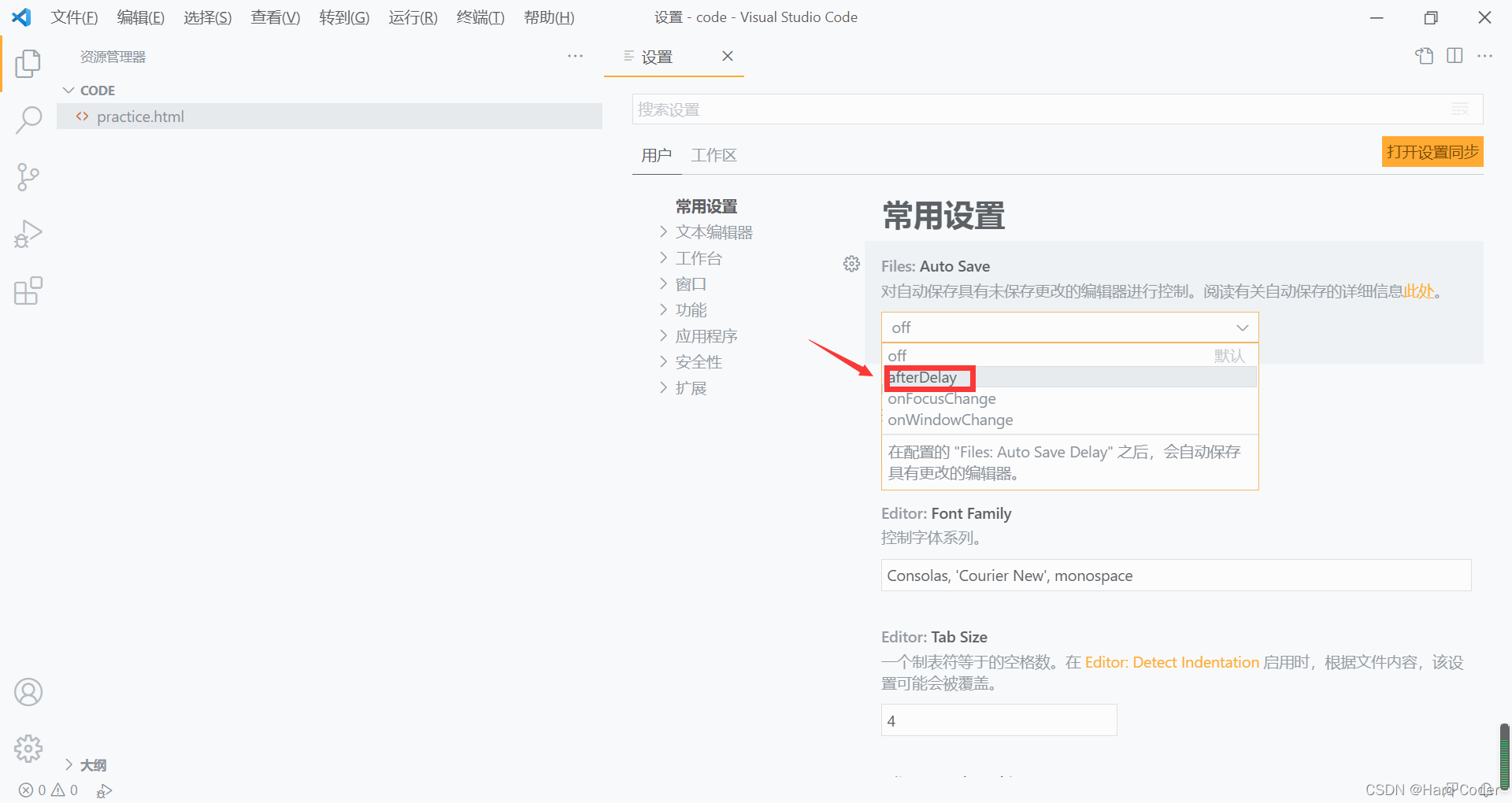This screenshot has width=1512, height=803.
Task: Open editor more actions ellipsis
Action: click(1485, 56)
